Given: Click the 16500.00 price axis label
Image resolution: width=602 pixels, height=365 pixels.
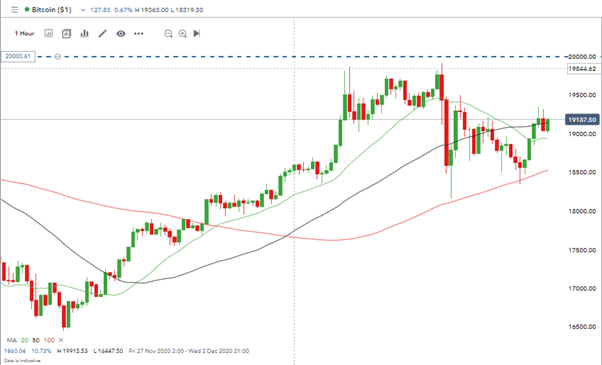Looking at the screenshot, I should click(x=582, y=327).
